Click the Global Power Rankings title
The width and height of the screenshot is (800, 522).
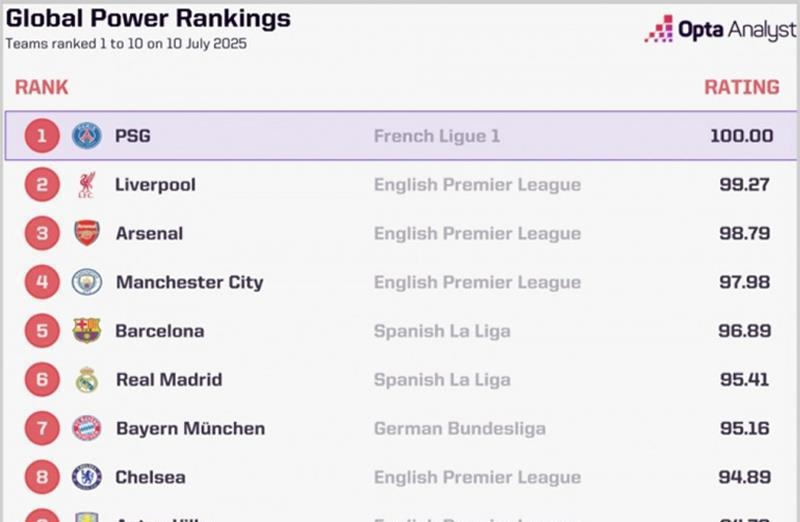pyautogui.click(x=148, y=18)
